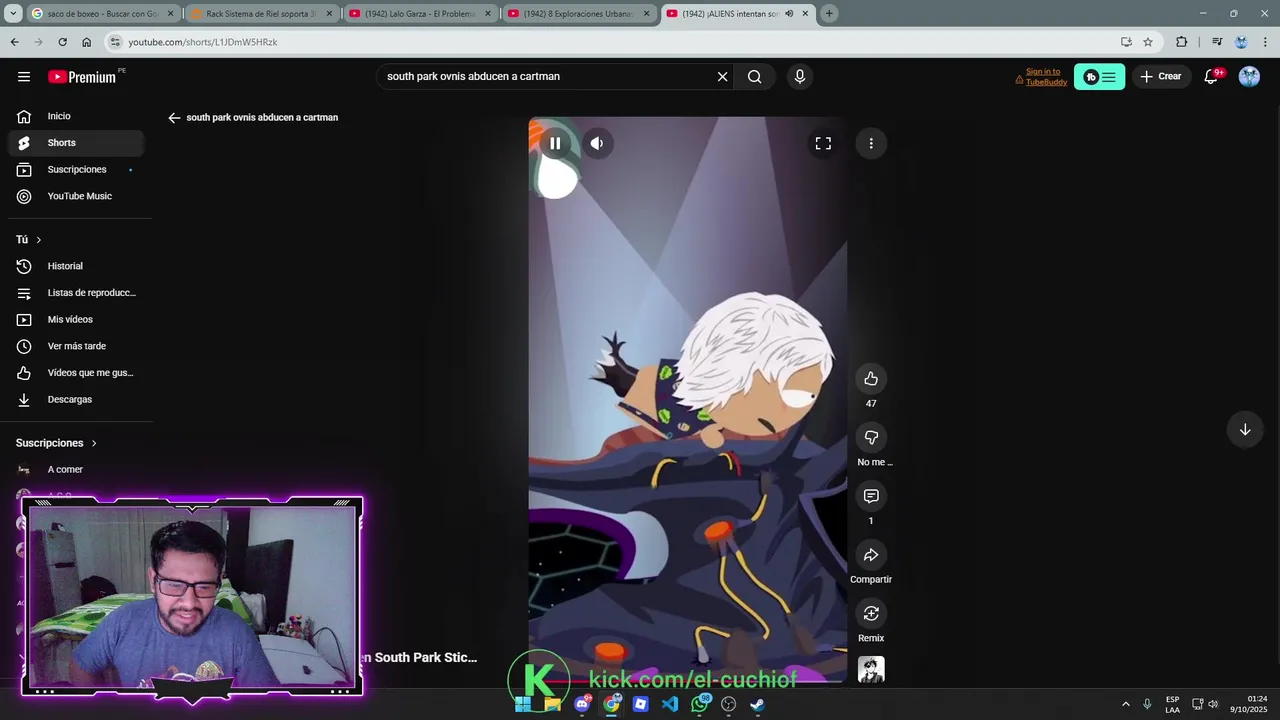Open the YouTube notifications bell

1211,77
